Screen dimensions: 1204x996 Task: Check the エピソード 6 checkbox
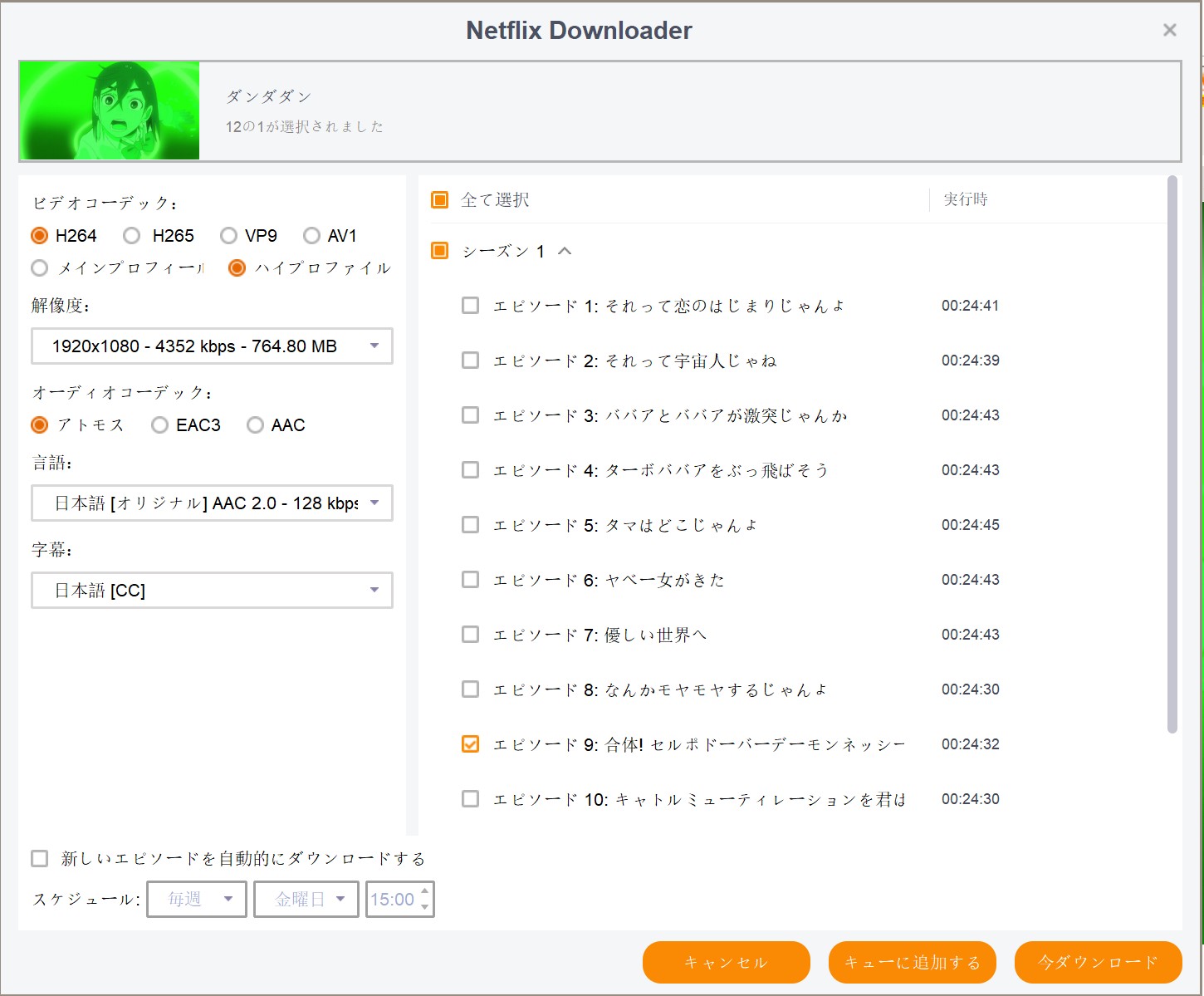(x=470, y=580)
